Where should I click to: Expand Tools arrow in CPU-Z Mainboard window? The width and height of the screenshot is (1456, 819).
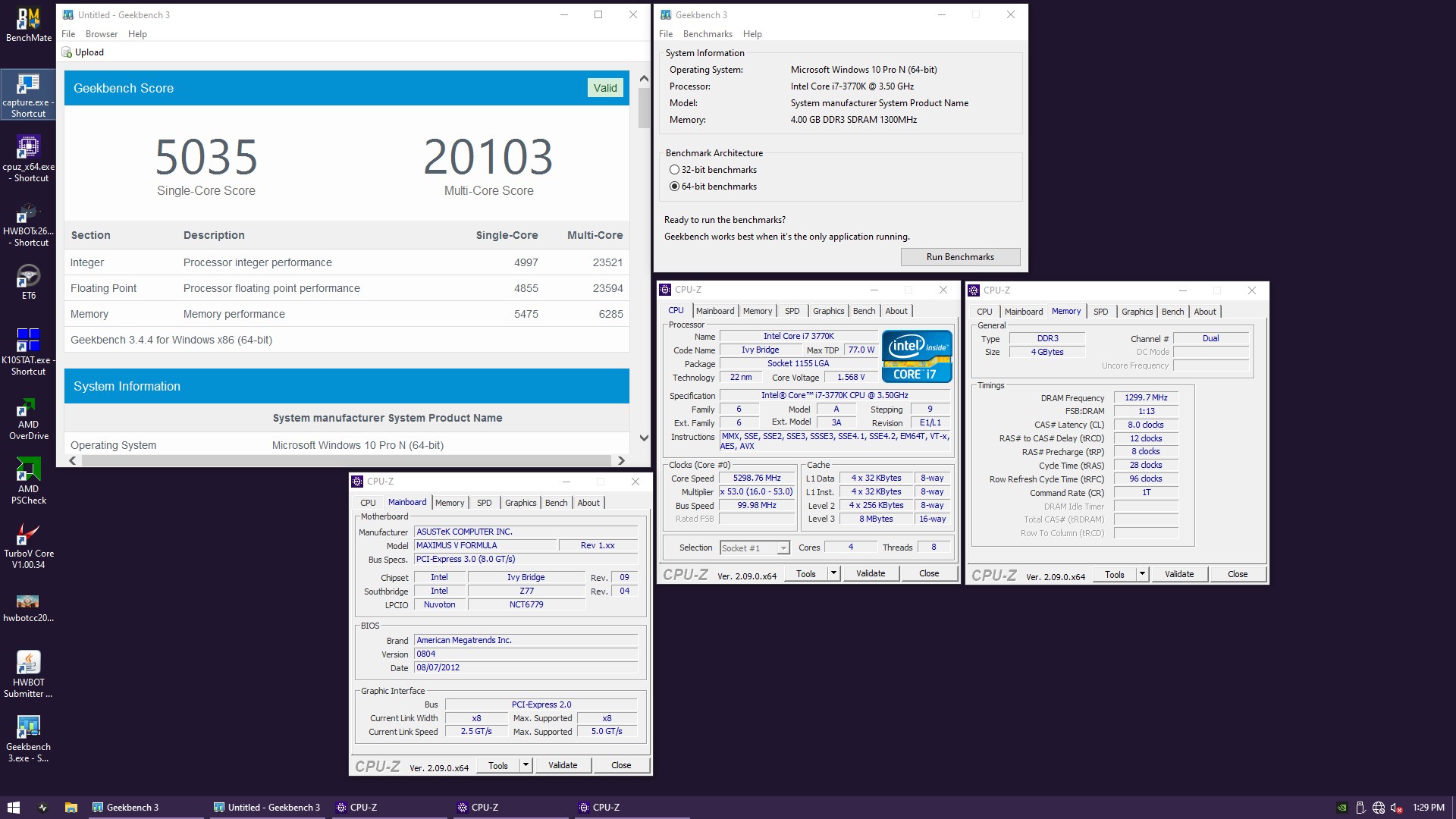pos(526,765)
